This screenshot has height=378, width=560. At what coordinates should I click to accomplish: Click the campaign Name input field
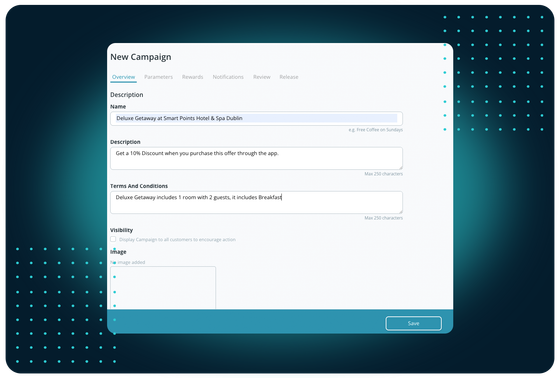click(256, 118)
